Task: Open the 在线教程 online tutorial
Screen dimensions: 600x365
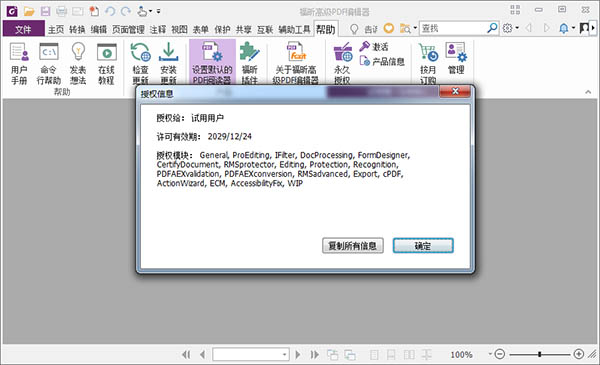Action: tap(106, 63)
